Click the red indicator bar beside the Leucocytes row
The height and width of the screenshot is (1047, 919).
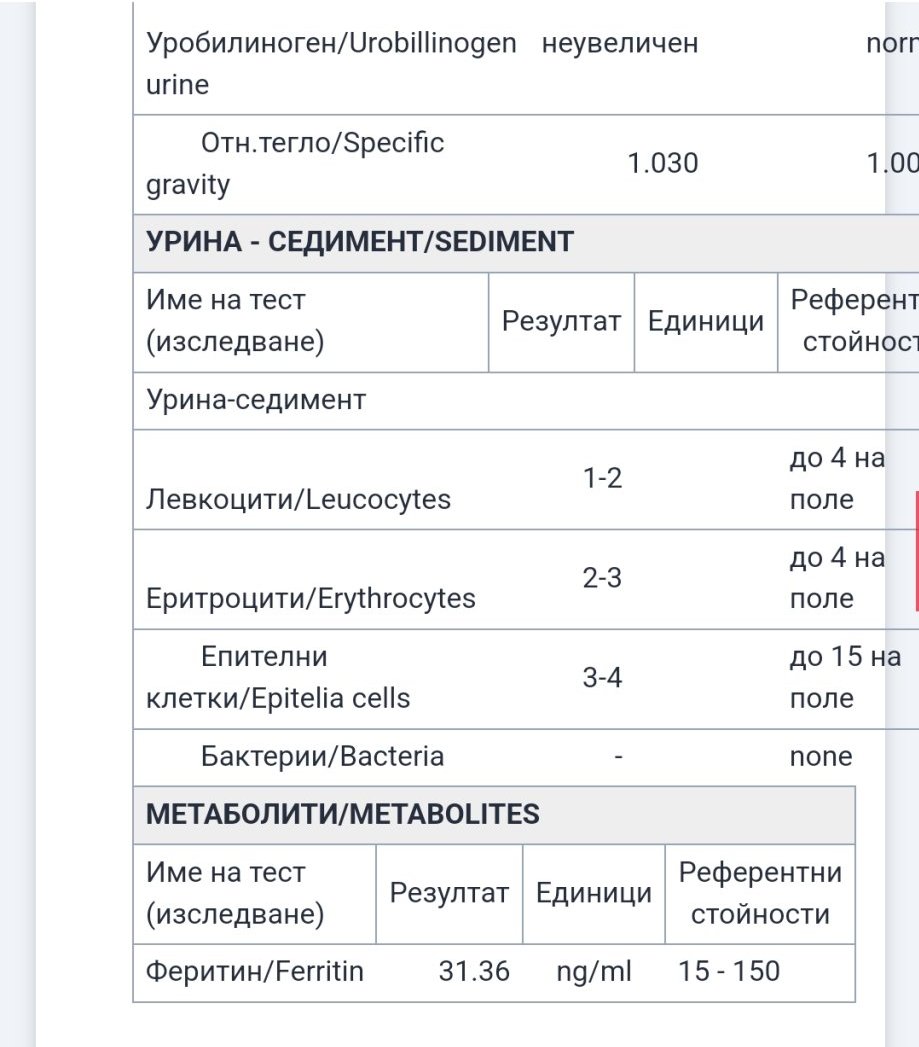(x=917, y=551)
